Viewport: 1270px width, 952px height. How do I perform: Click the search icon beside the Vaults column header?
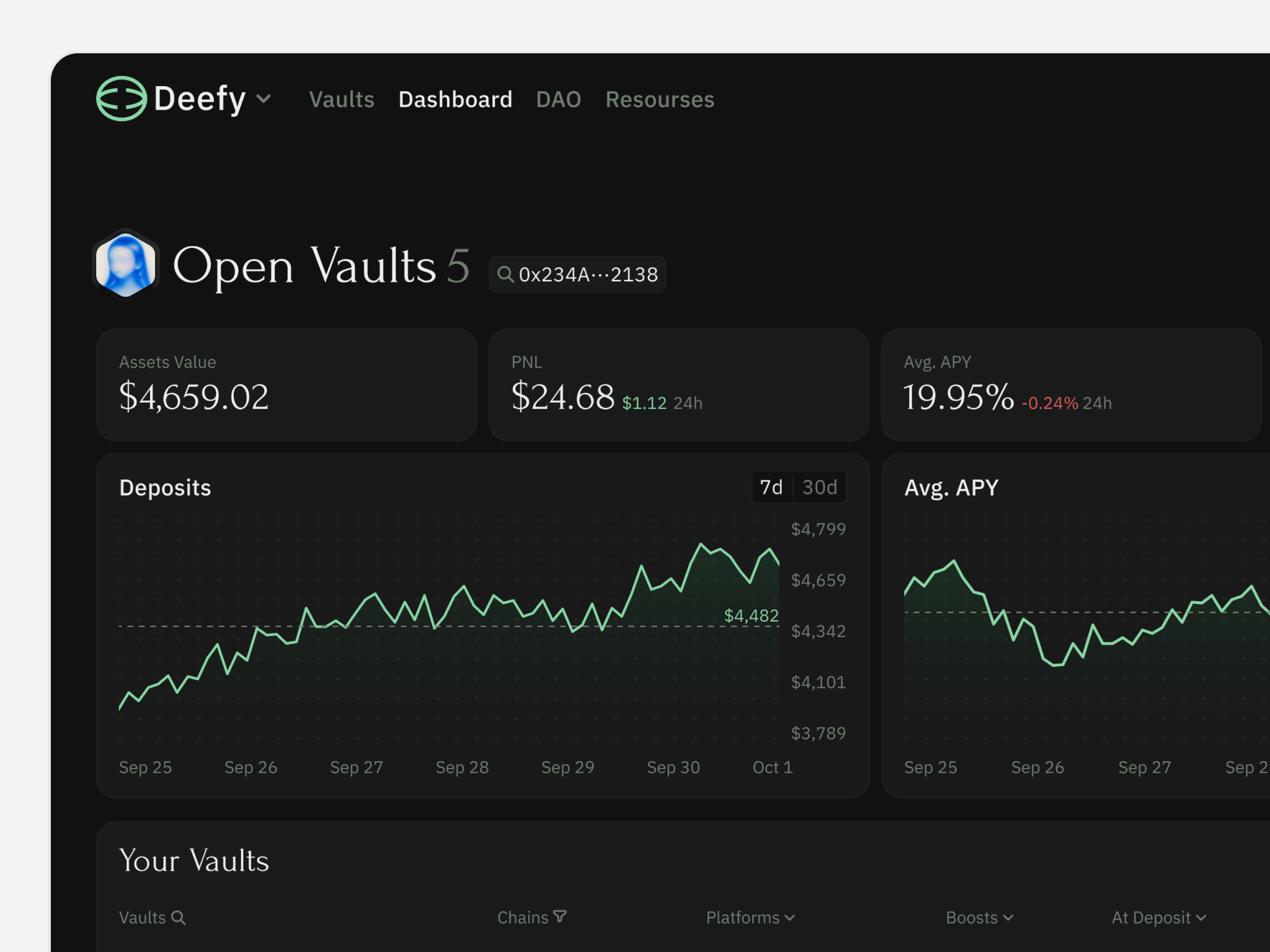point(179,917)
